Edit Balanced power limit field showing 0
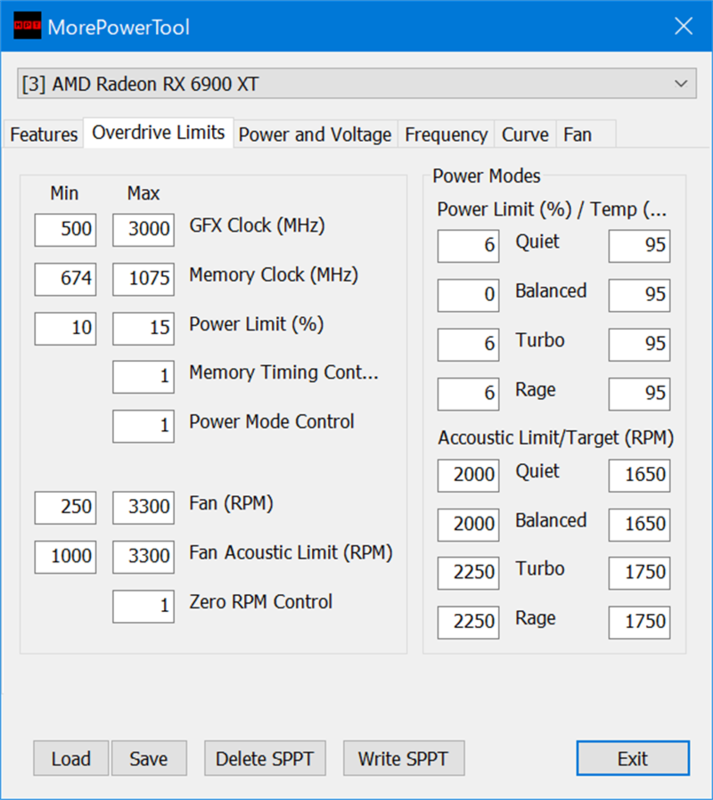Image resolution: width=713 pixels, height=800 pixels. coord(468,295)
